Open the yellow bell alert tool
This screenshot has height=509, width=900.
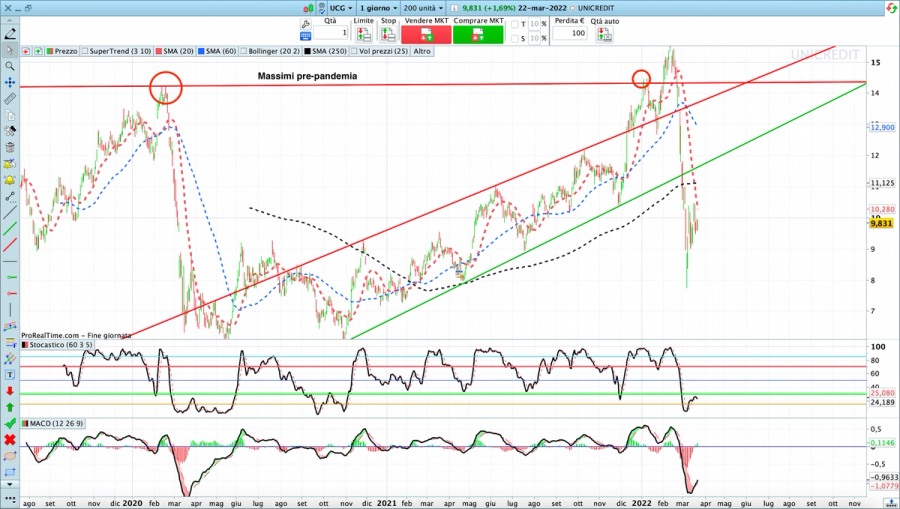10,180
